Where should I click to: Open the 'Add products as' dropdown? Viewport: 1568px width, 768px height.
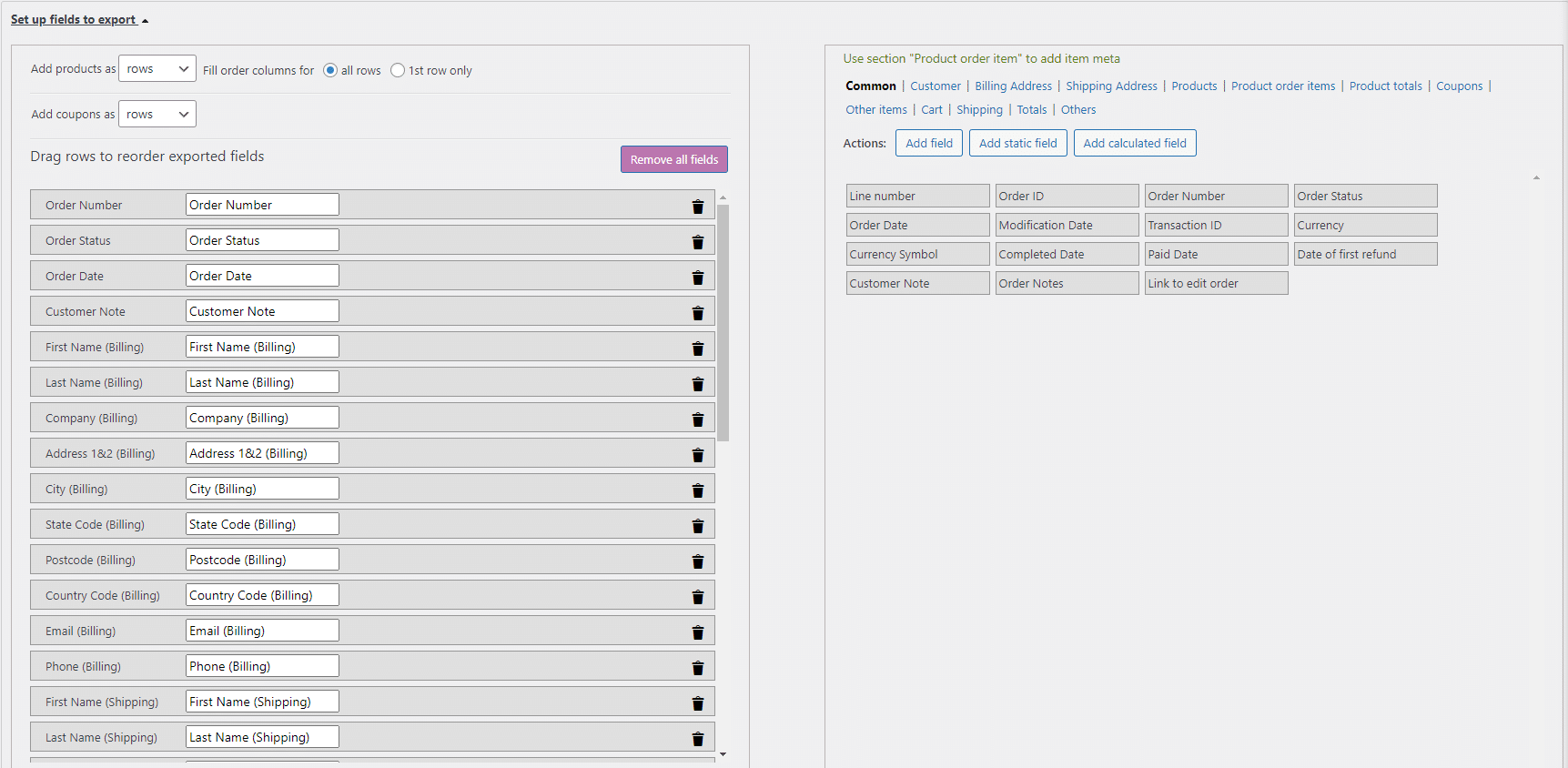[x=157, y=68]
